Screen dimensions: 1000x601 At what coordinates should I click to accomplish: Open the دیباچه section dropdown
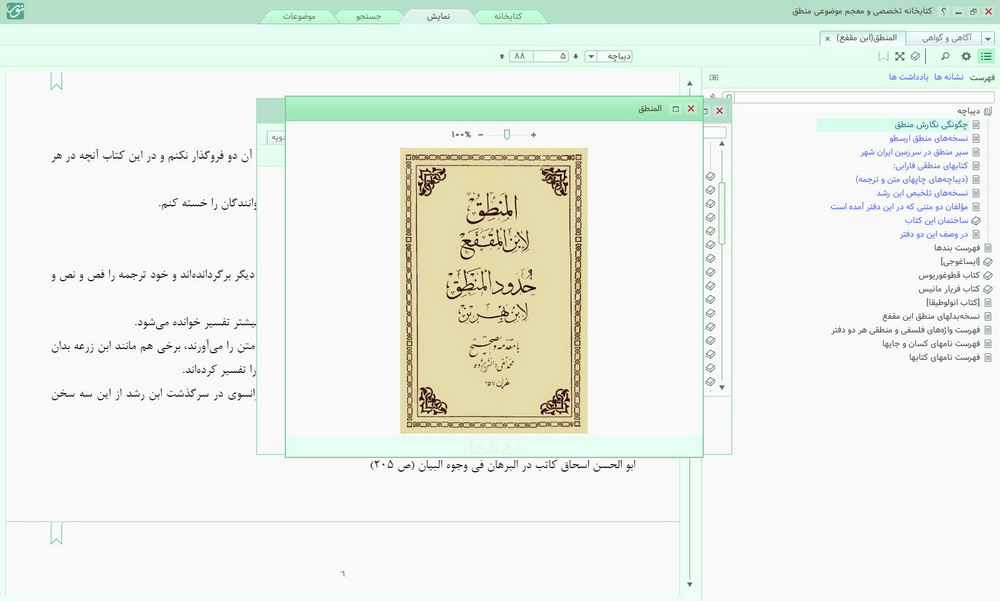[x=591, y=56]
